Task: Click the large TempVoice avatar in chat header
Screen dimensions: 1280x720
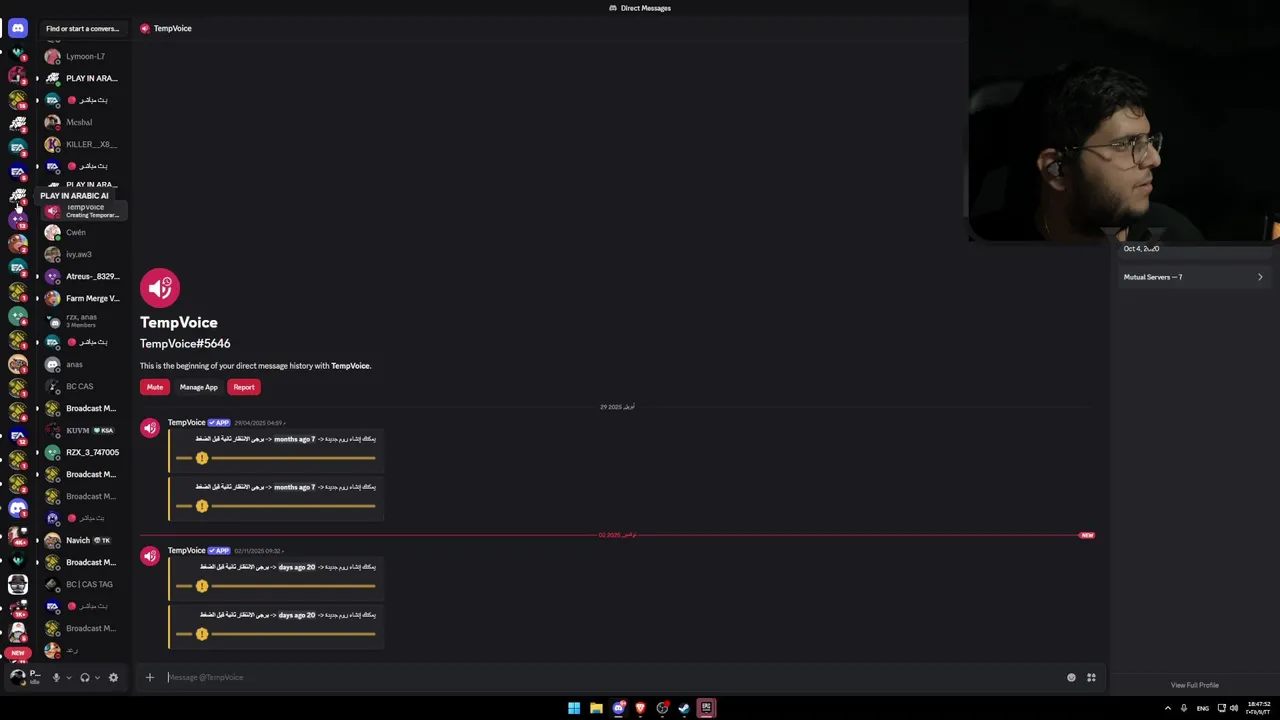Action: pyautogui.click(x=160, y=288)
